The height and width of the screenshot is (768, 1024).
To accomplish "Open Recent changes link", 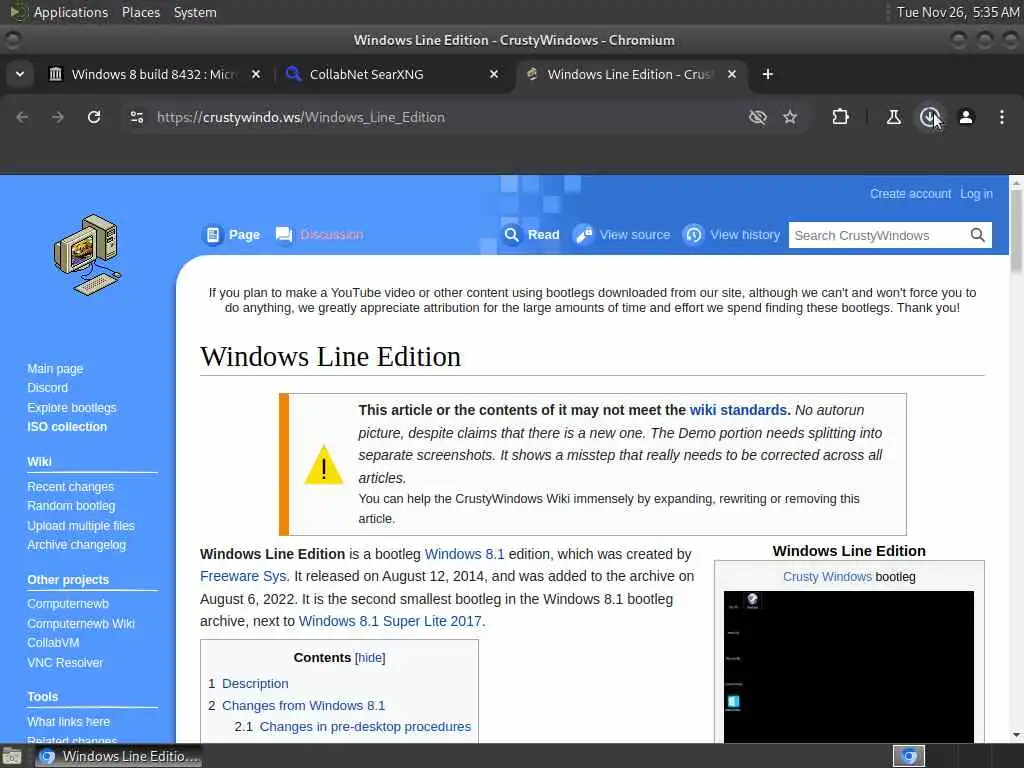I will [71, 487].
